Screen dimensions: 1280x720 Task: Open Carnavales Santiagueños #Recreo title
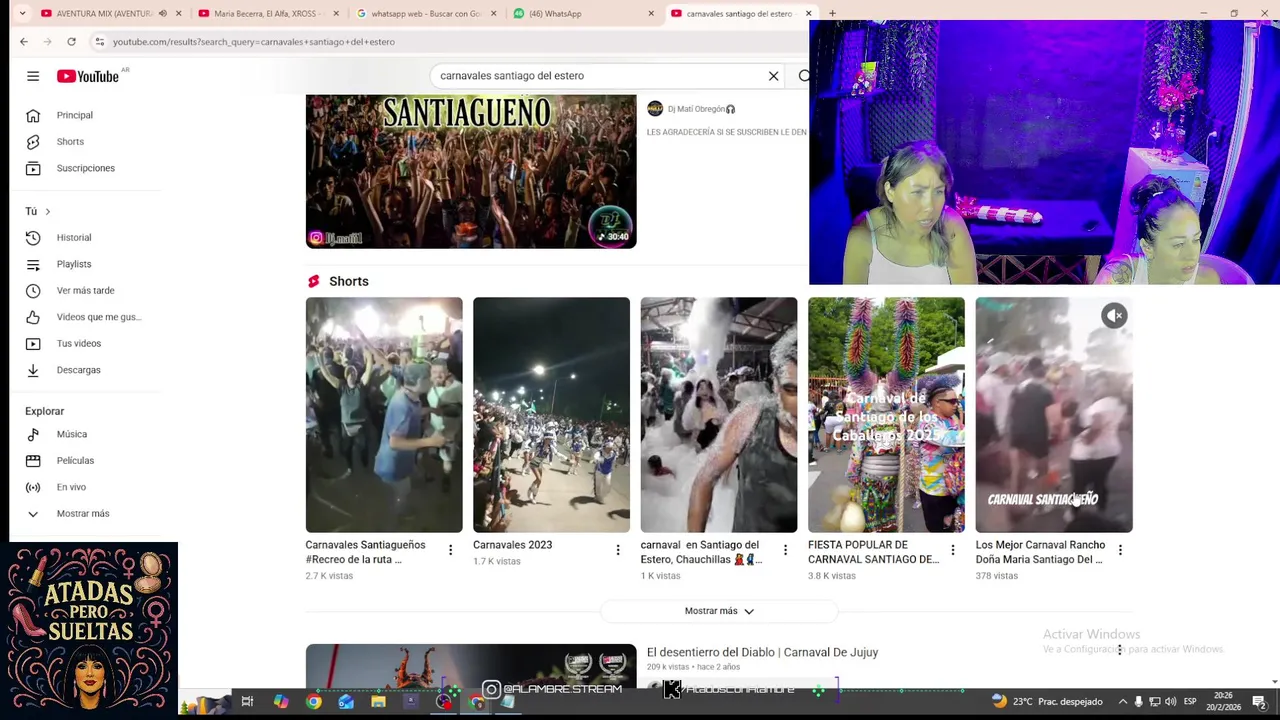pos(365,552)
